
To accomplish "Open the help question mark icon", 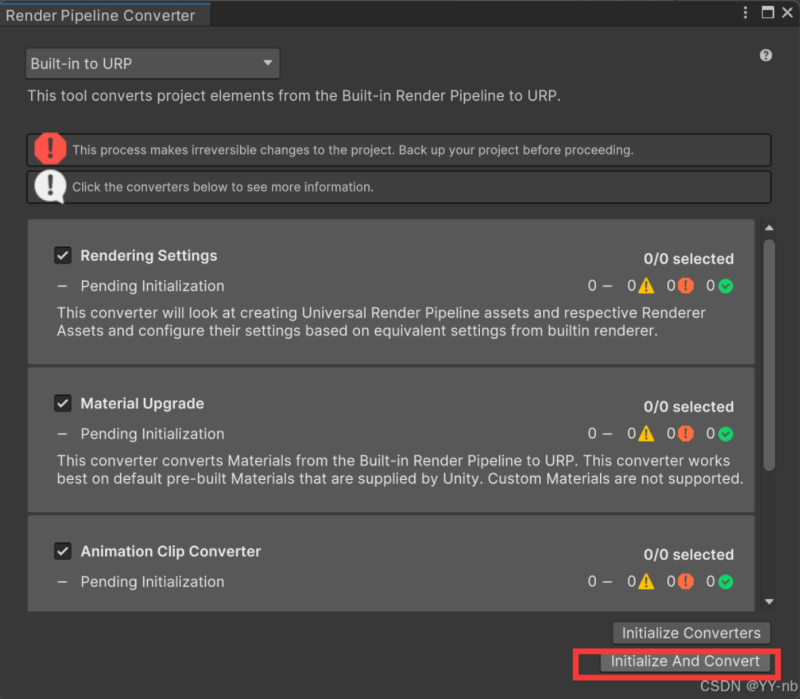I will click(766, 56).
